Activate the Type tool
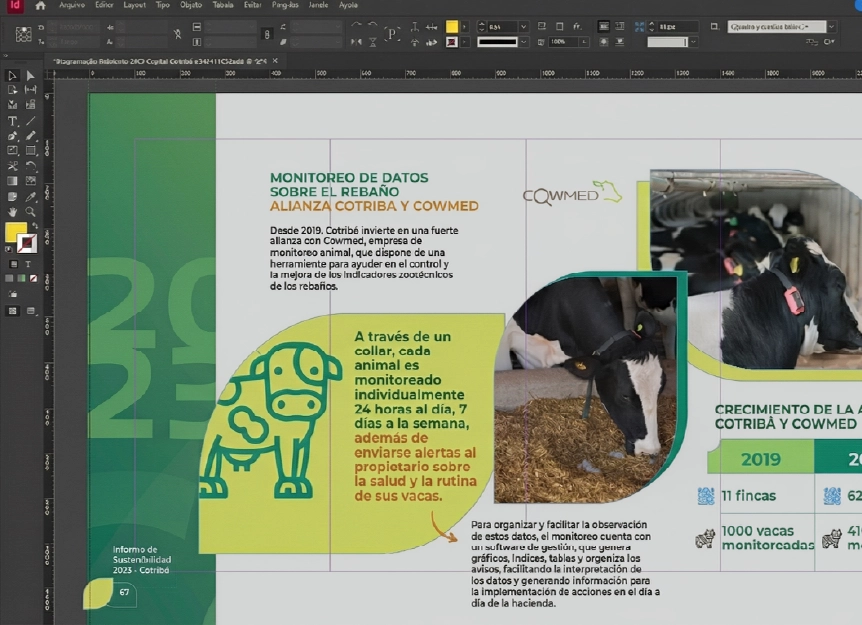Screen dimensions: 862x625 12,120
